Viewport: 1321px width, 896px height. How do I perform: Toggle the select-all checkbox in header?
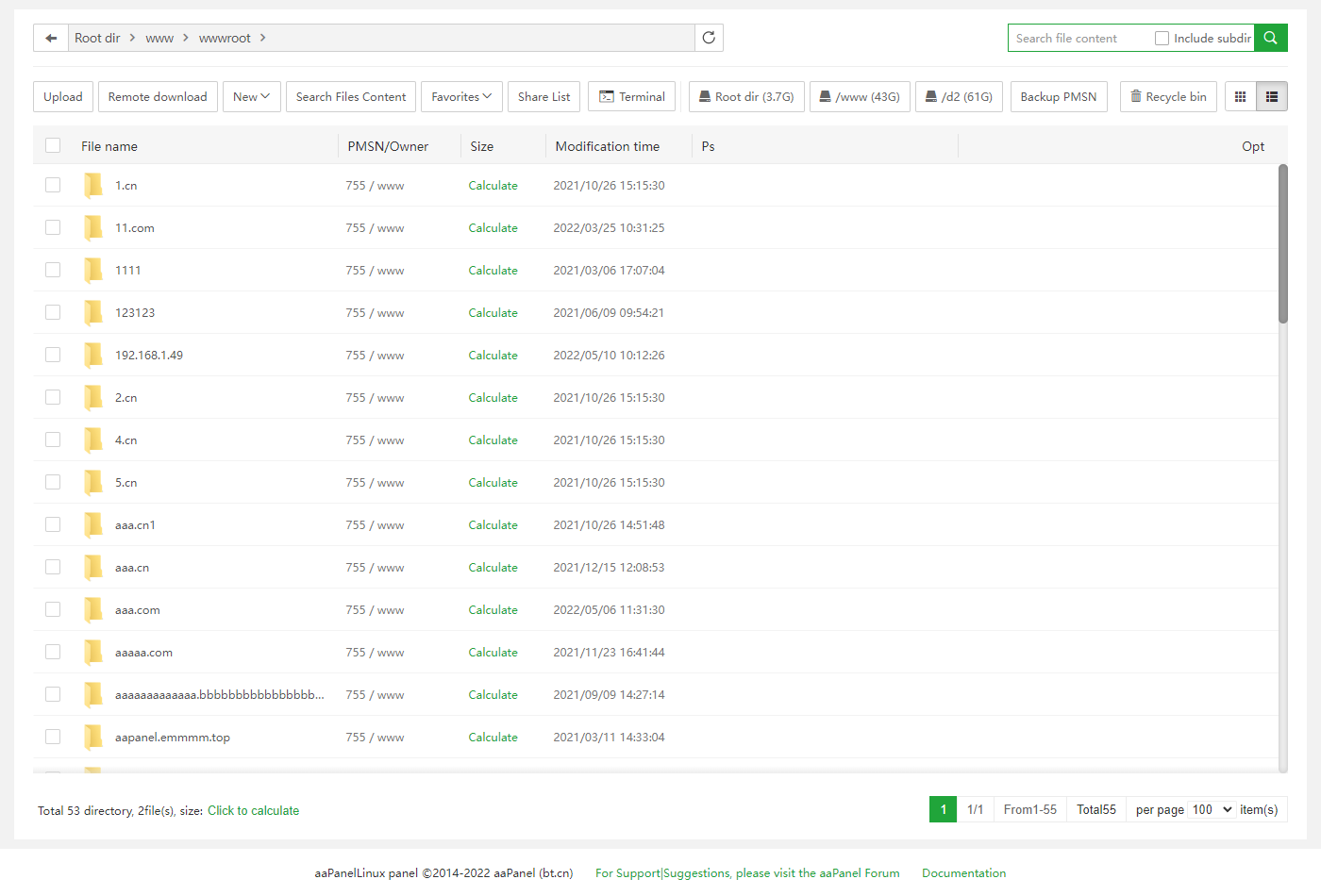53,145
